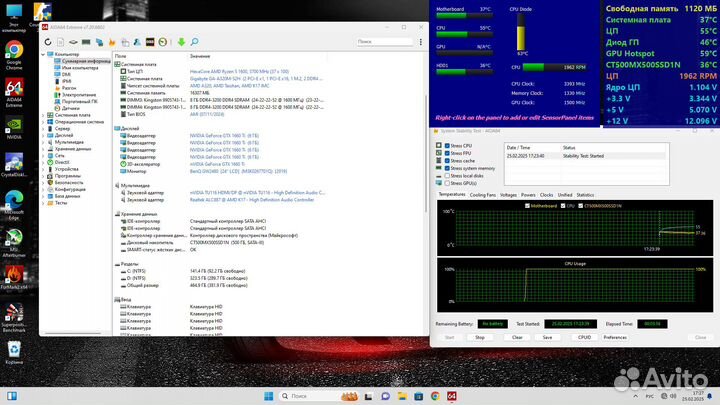This screenshot has height=405, width=720.
Task: Click the Refresh icon in AIDA64 toolbar
Action: click(x=48, y=42)
